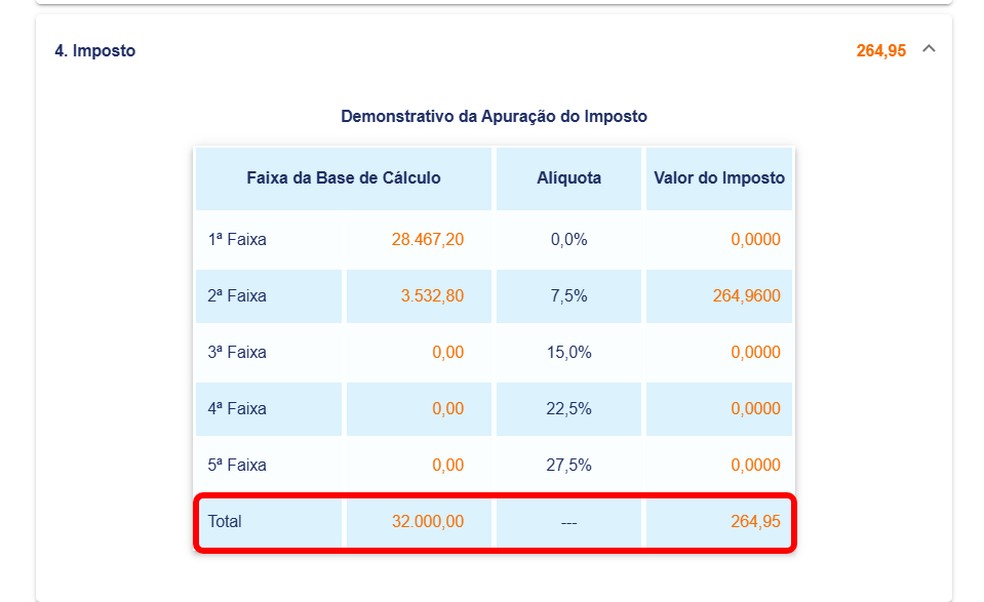Click the orange 264,95 amount in section header
This screenshot has width=984, height=602.
881,51
